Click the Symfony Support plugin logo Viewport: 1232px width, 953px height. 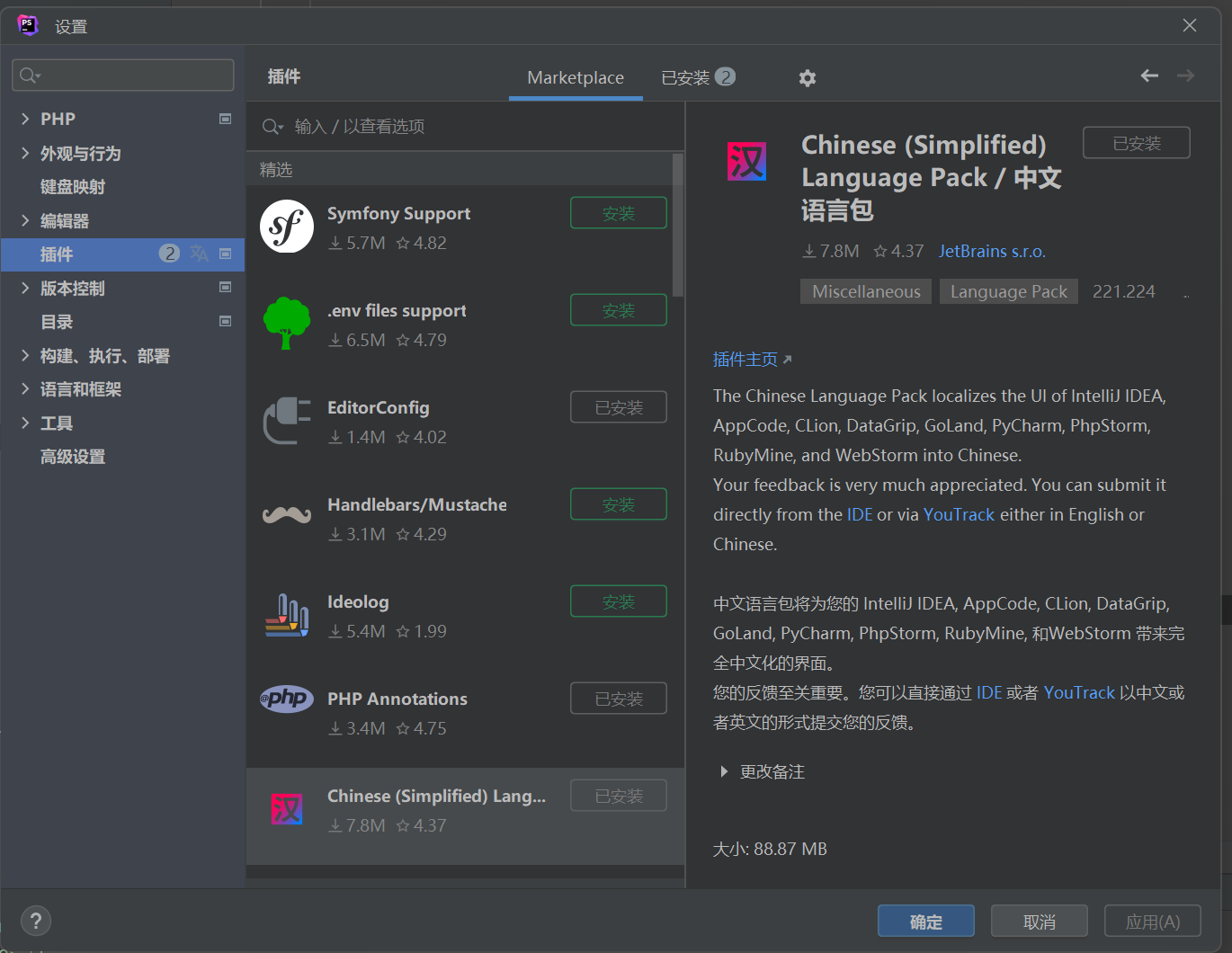[x=287, y=227]
